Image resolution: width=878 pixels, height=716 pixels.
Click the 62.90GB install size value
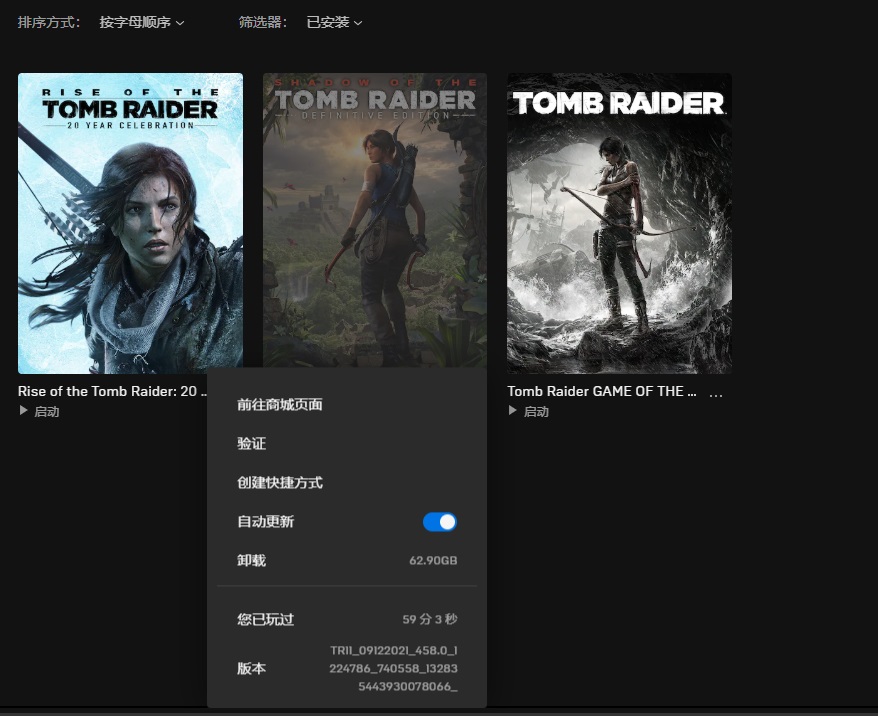coord(433,560)
